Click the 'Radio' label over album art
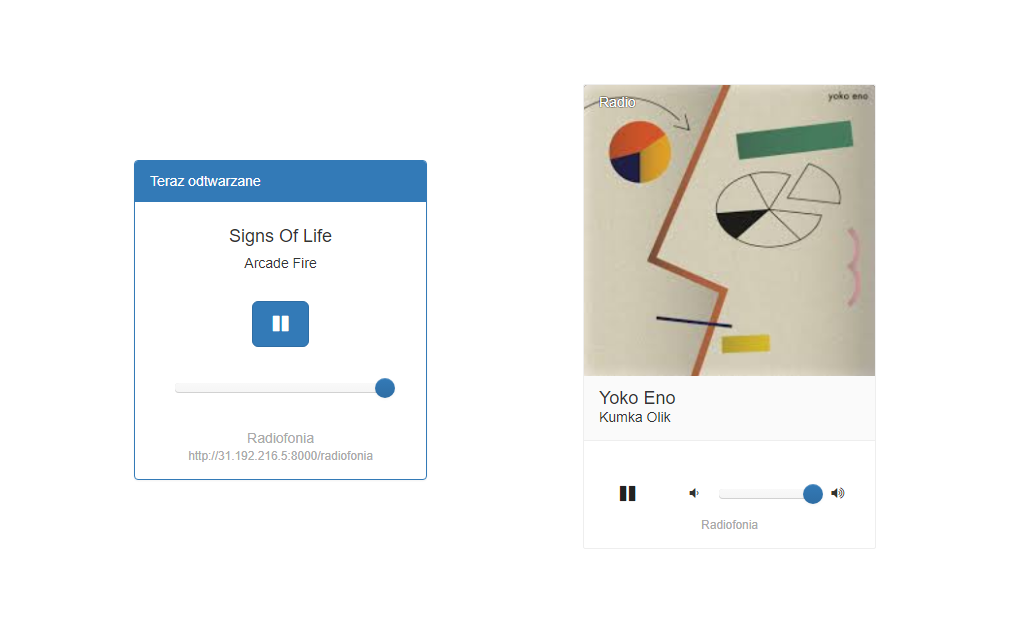This screenshot has width=1029, height=639. coord(617,102)
